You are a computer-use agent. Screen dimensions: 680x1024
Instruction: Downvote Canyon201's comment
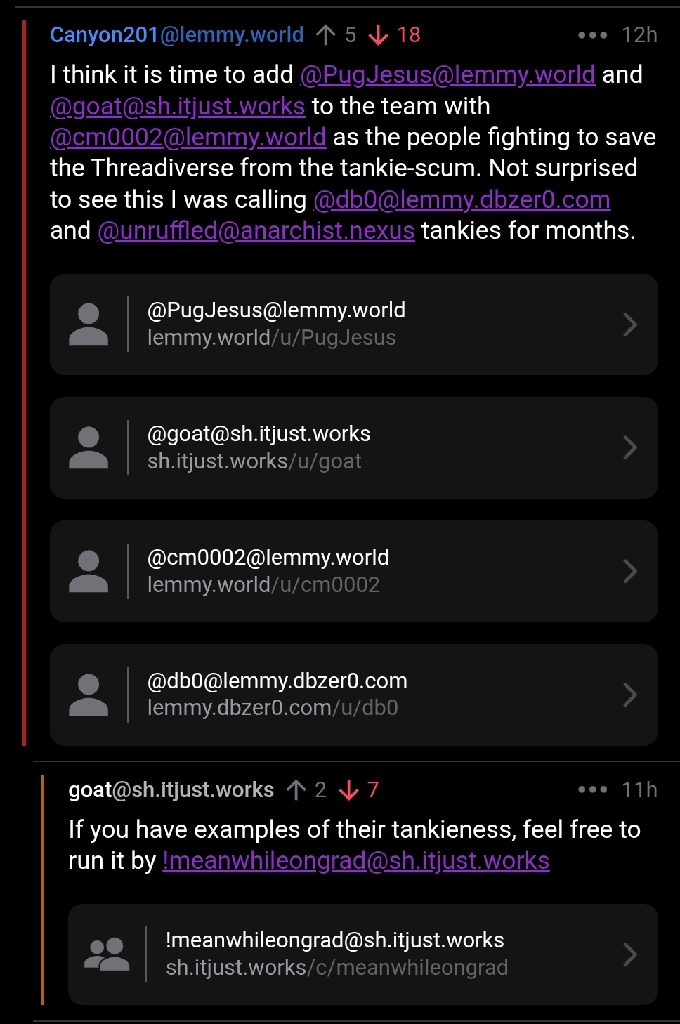[378, 35]
